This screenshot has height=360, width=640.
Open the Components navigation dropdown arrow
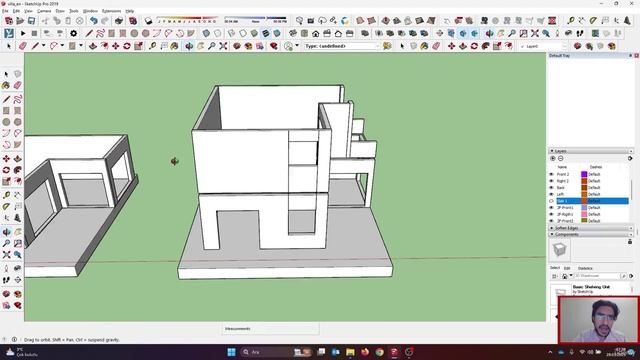(571, 276)
